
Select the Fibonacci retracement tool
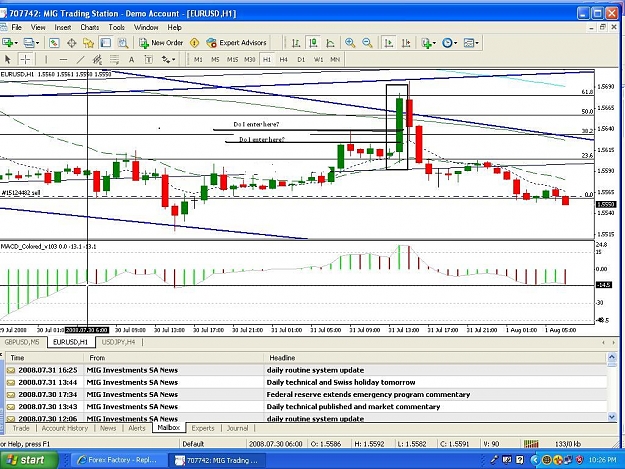pos(114,60)
